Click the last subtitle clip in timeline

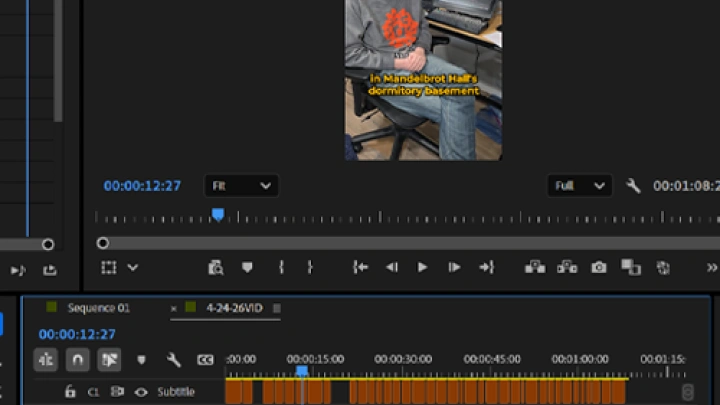[x=619, y=392]
